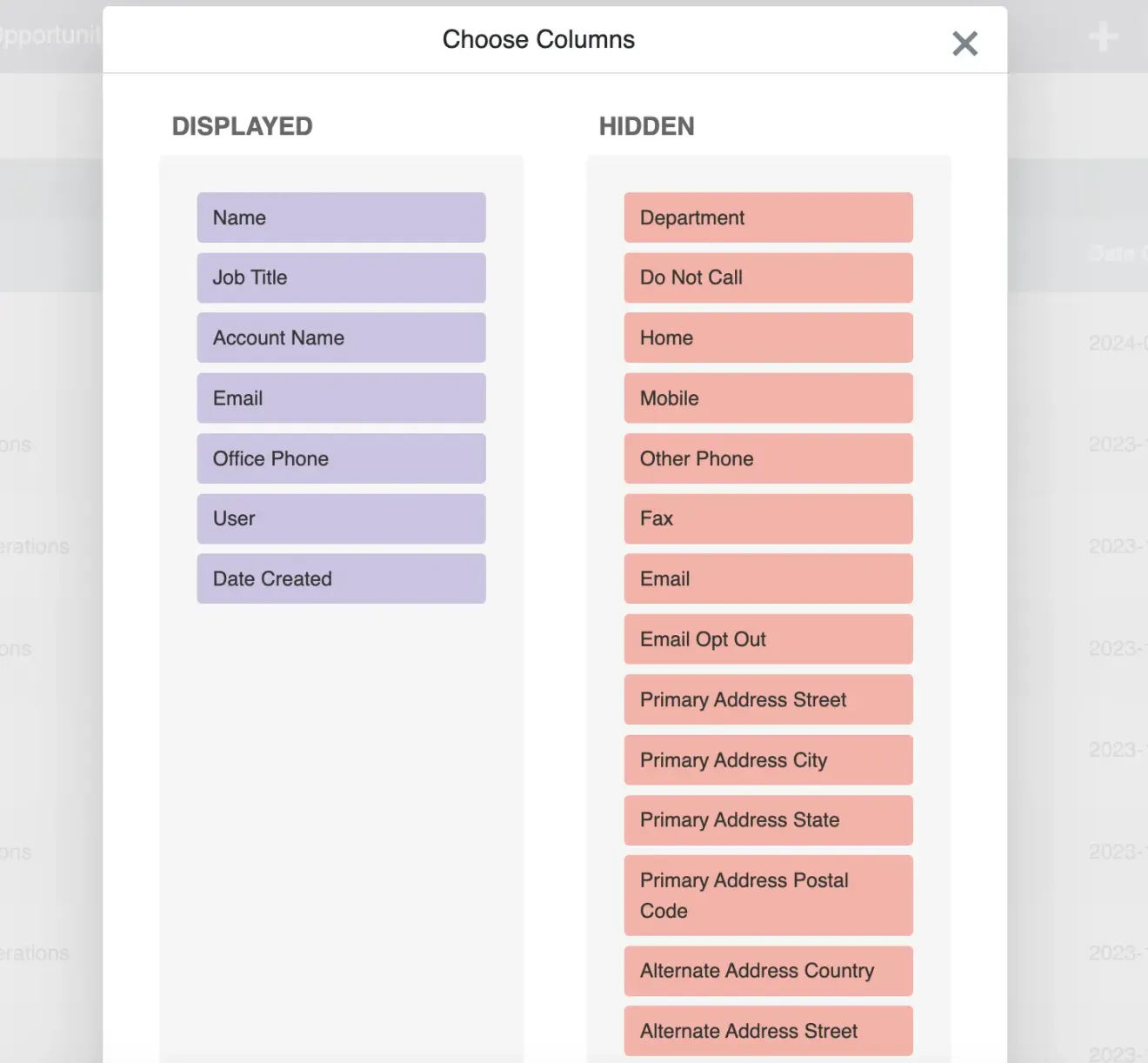Click the Do Not Call column chip
The image size is (1148, 1063).
click(x=768, y=277)
